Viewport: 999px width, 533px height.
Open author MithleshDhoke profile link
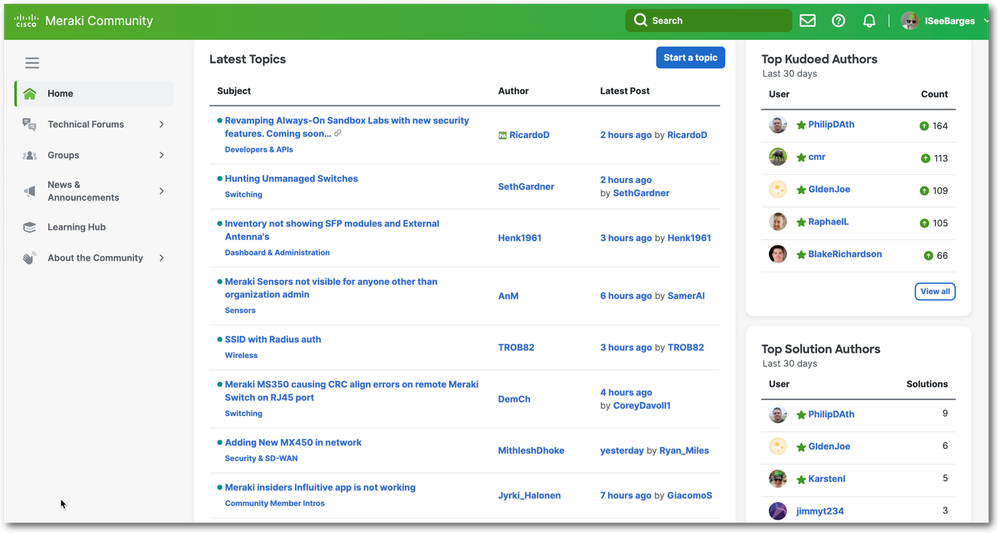pos(531,451)
